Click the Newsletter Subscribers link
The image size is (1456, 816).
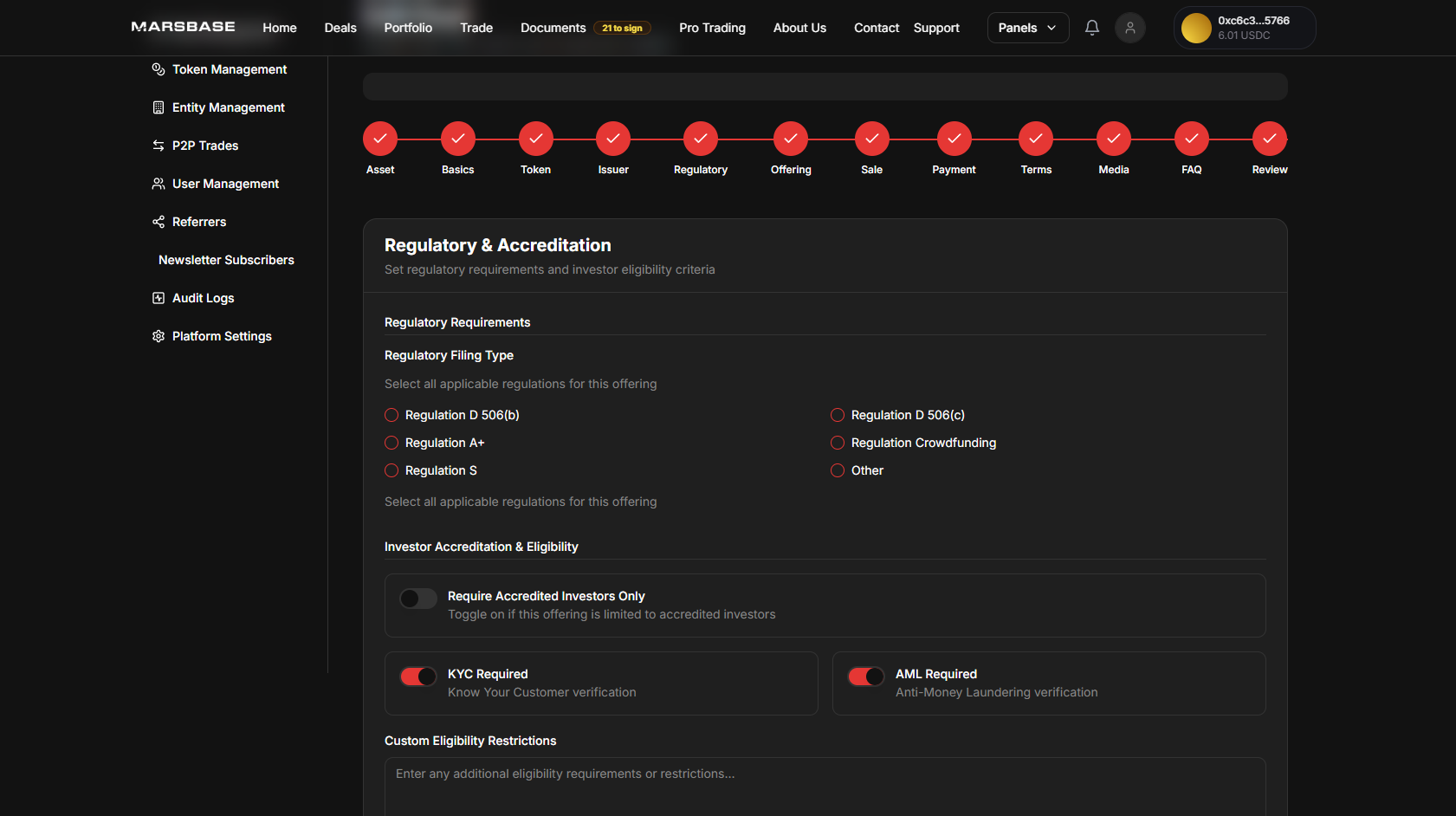(225, 259)
